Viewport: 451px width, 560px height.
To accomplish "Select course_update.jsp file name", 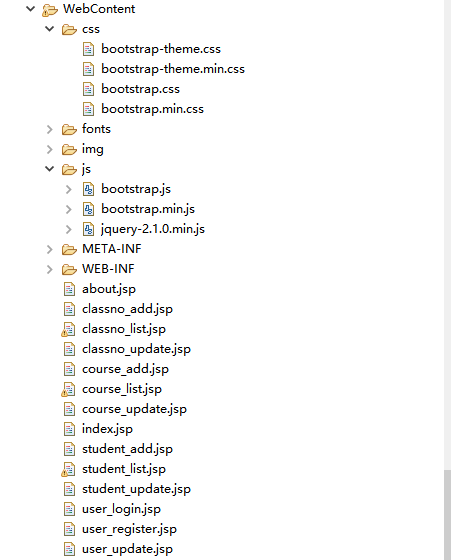I will [134, 409].
